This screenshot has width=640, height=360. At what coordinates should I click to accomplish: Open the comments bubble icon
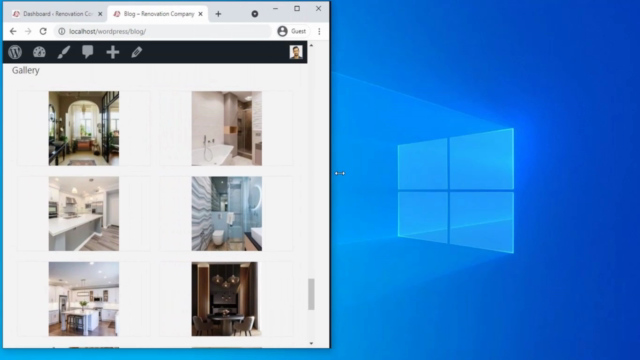(x=88, y=52)
